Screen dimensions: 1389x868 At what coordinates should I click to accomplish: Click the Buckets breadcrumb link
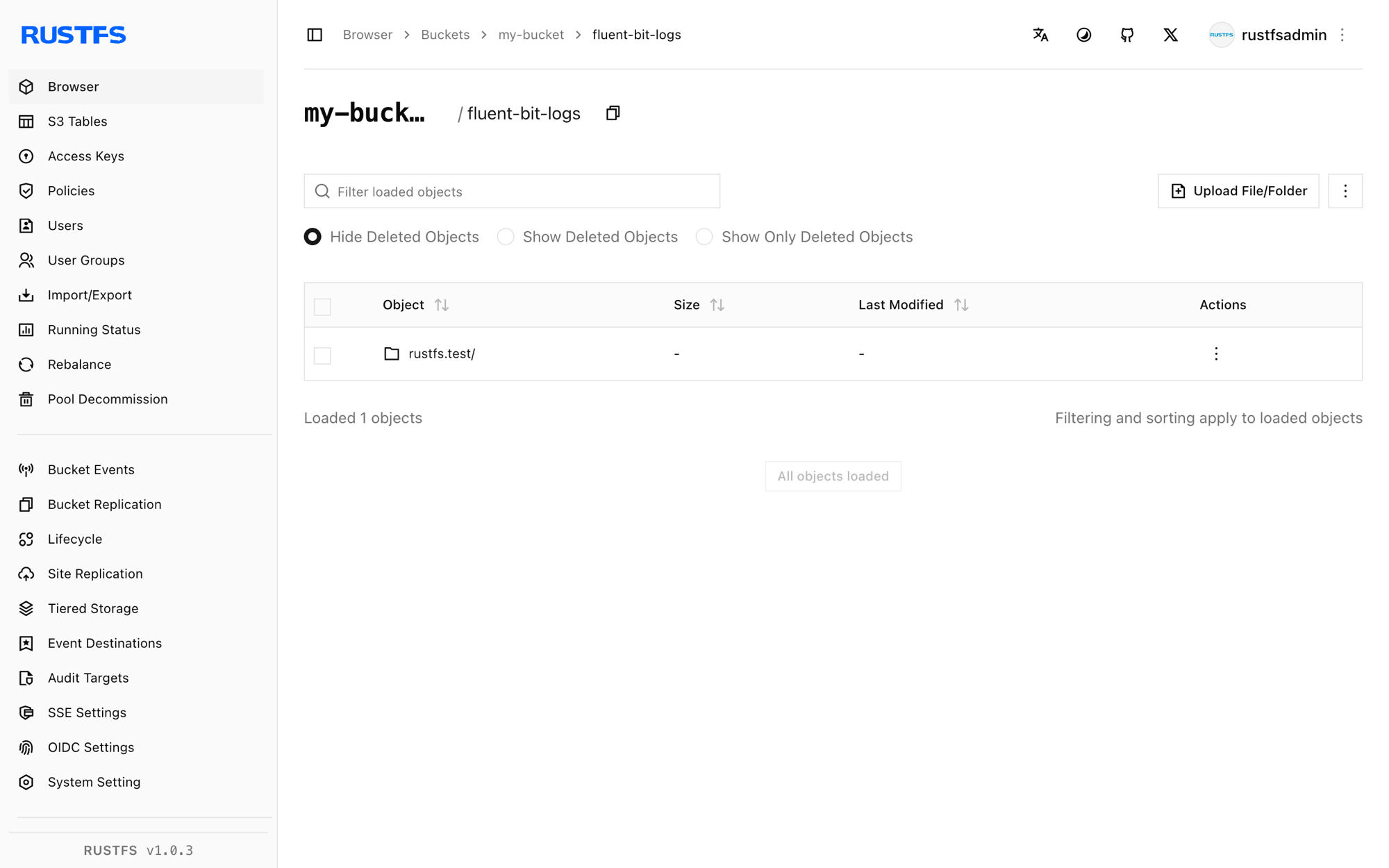tap(445, 35)
